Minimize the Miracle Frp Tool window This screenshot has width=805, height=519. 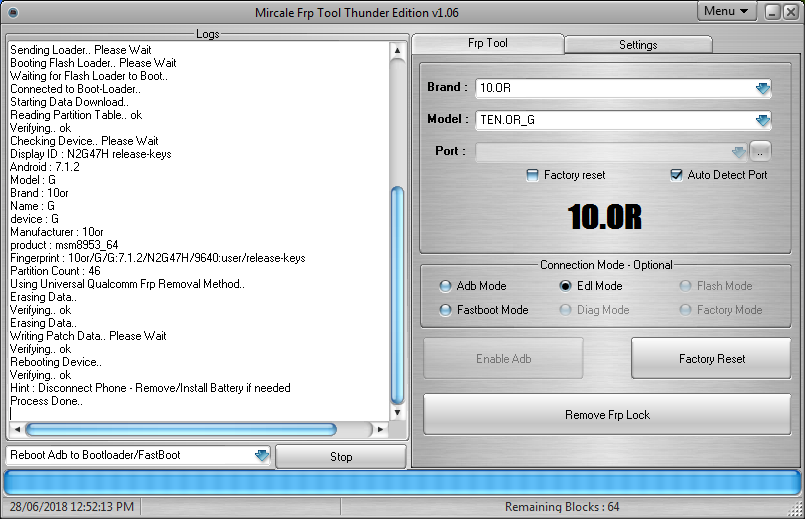pos(773,12)
